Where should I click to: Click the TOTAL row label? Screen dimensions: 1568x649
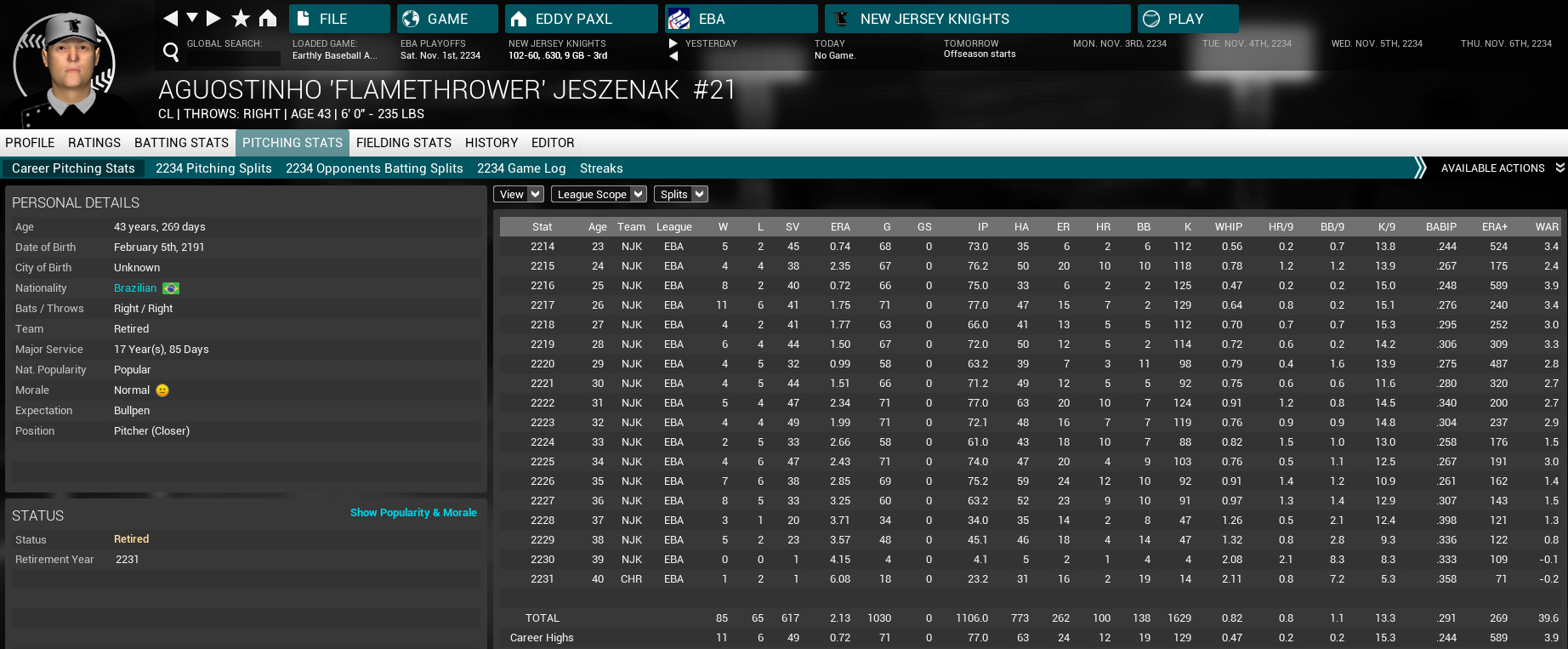[x=542, y=618]
